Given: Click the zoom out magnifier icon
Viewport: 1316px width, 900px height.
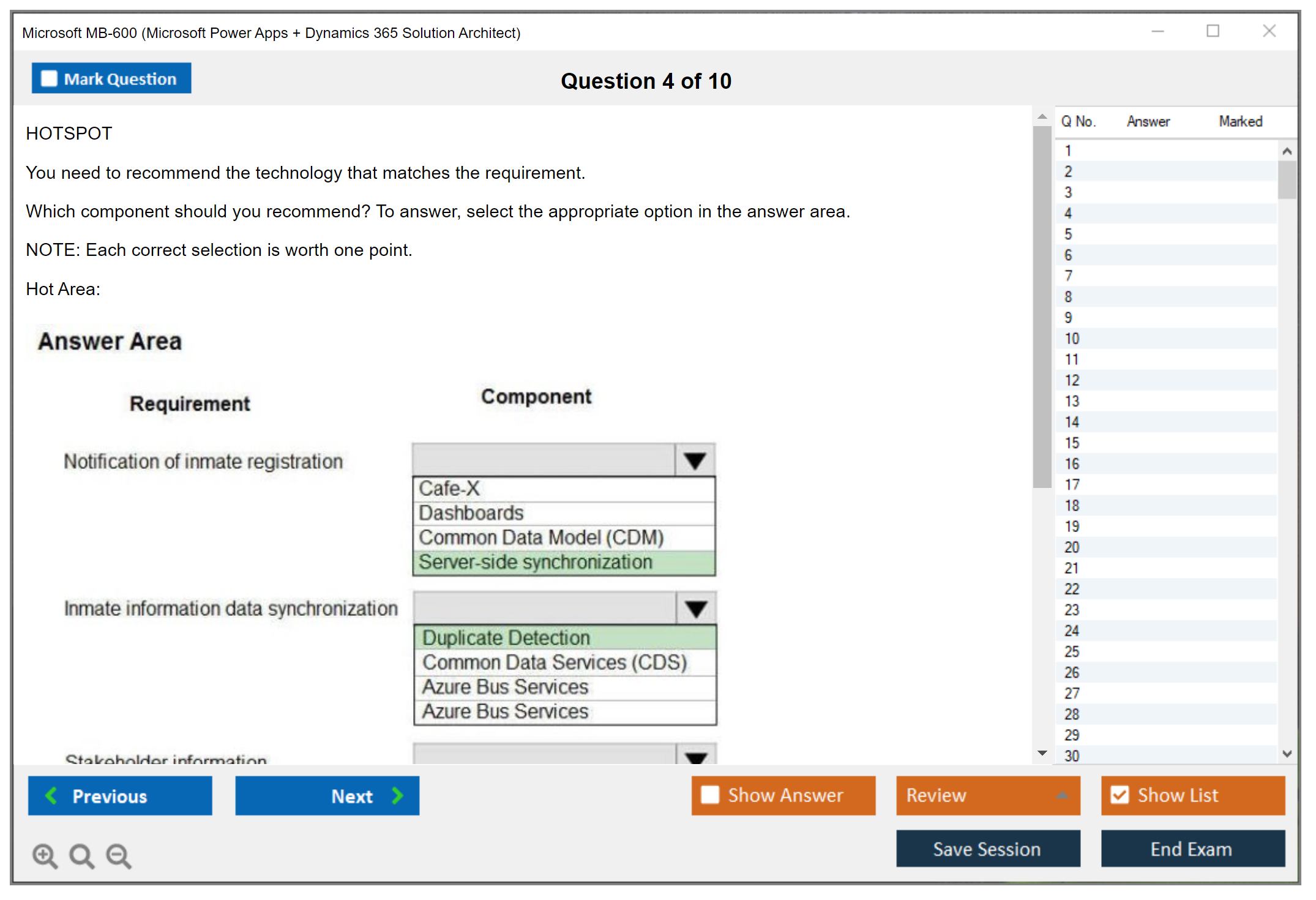Looking at the screenshot, I should coord(119,856).
